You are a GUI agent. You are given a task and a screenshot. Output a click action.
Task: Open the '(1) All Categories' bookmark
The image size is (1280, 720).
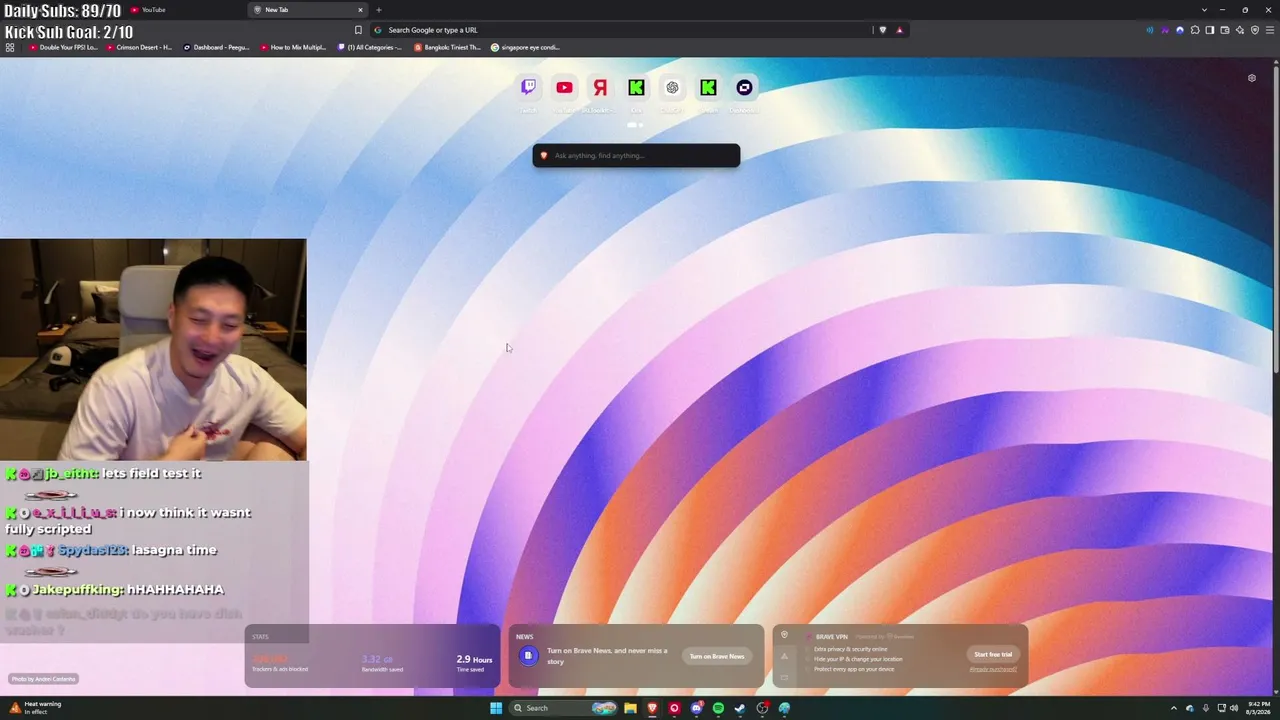point(370,47)
